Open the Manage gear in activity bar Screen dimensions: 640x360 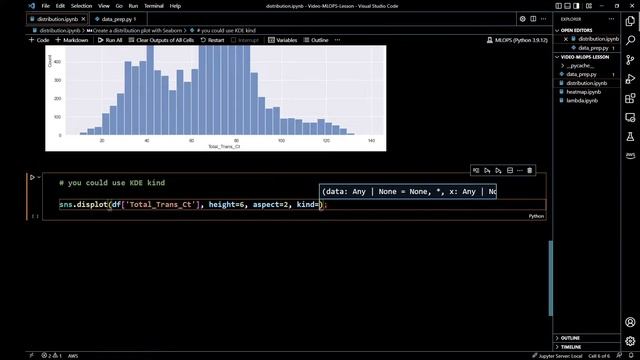(630, 341)
